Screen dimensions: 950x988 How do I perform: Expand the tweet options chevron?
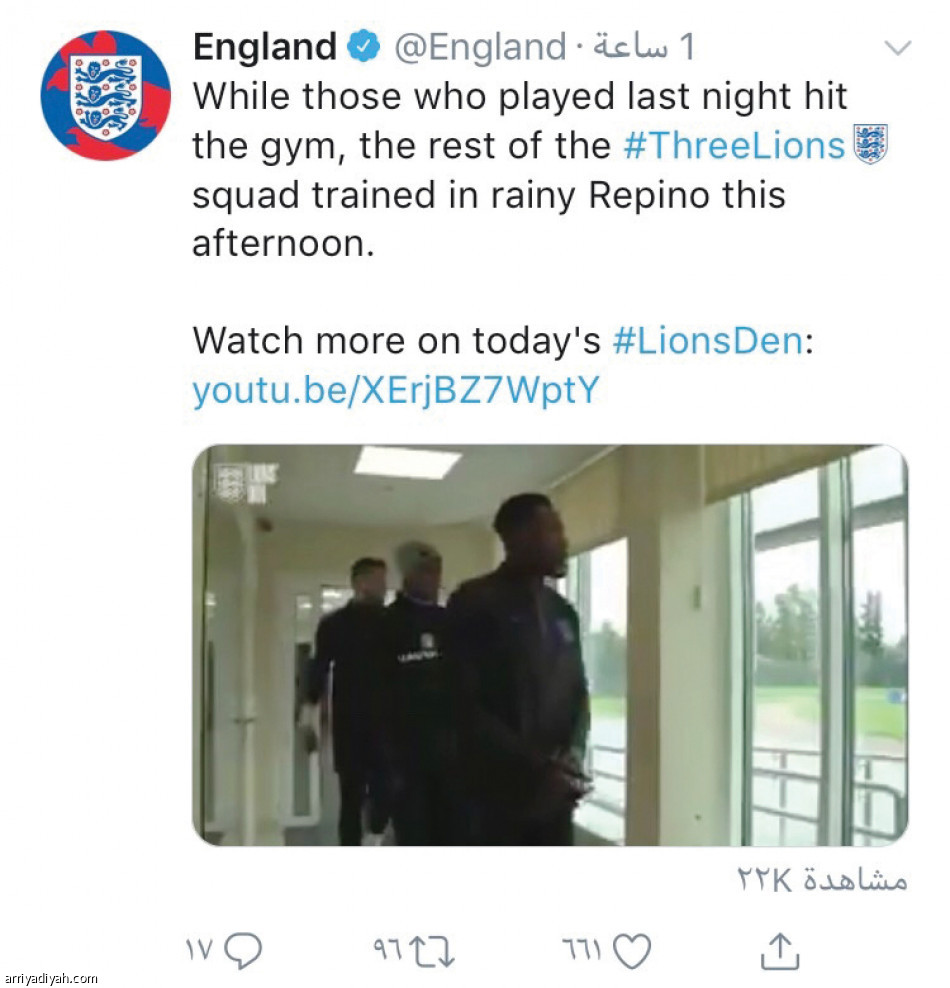click(x=898, y=48)
